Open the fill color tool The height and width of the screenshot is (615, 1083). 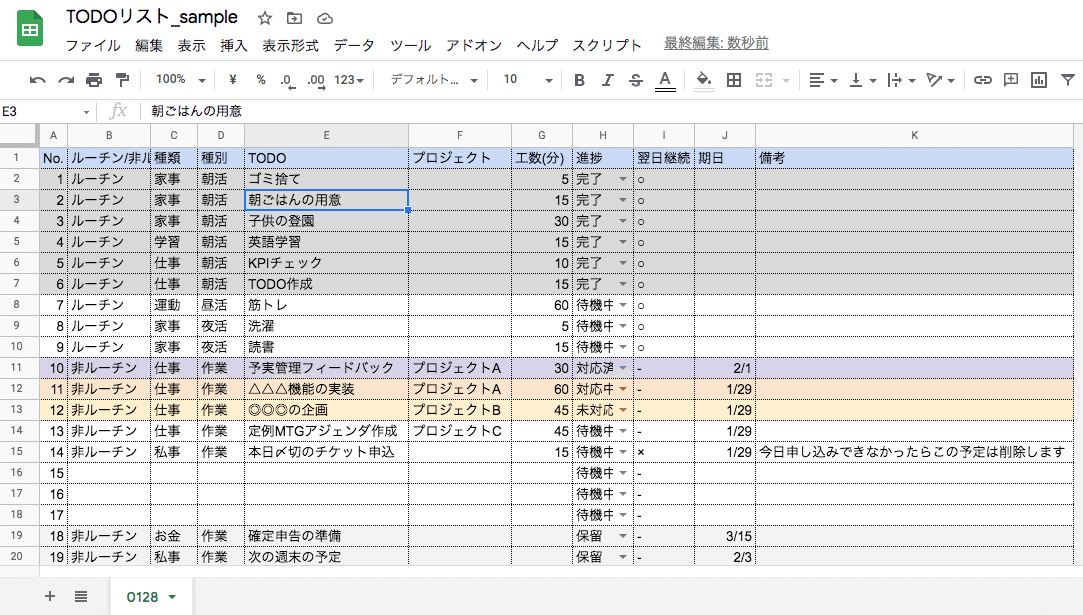pos(705,78)
